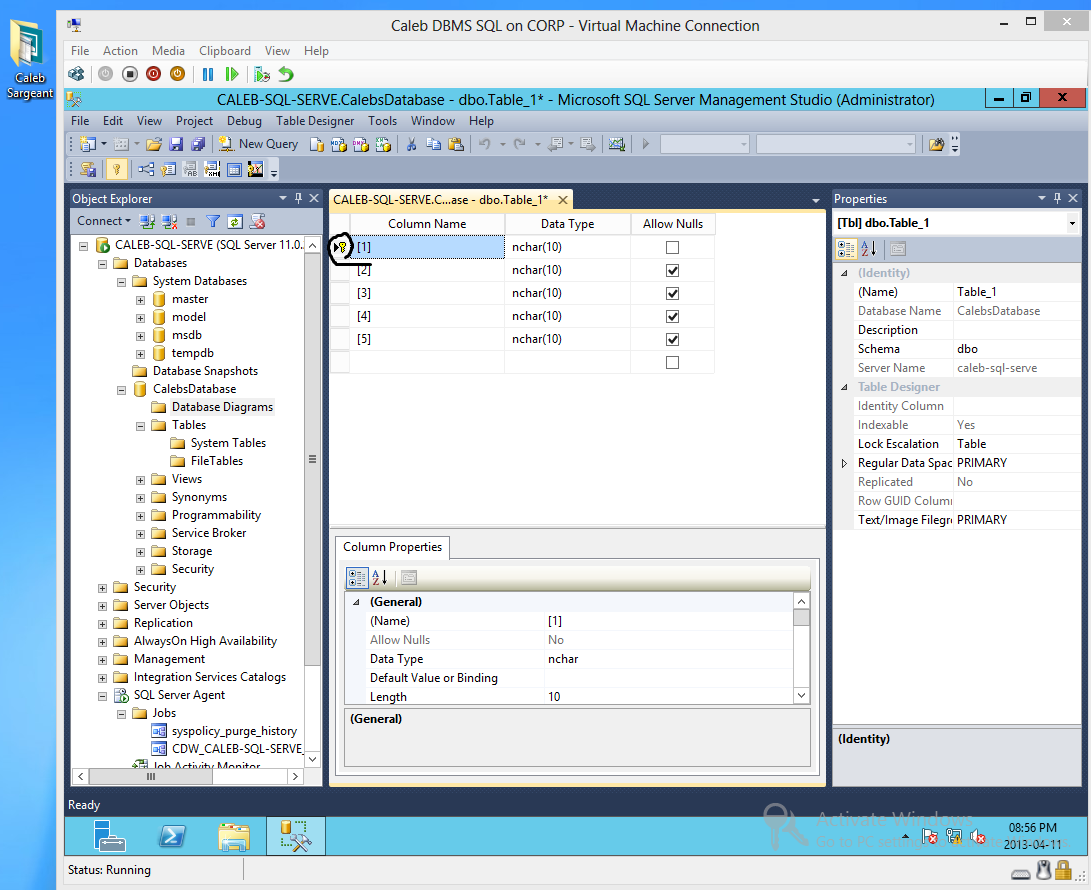
Task: Toggle Categorized view in Properties panel
Action: point(846,248)
